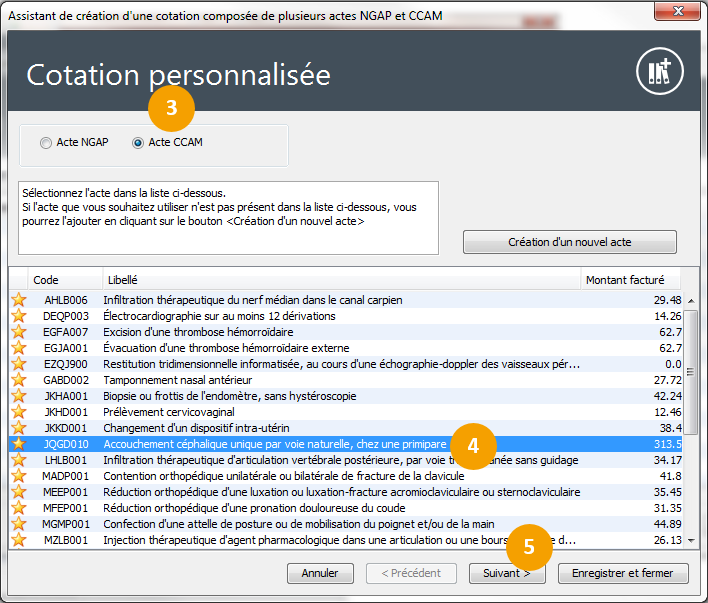Click star icon beside GABD002 row
Screen dimensions: 708x603
coord(17,380)
